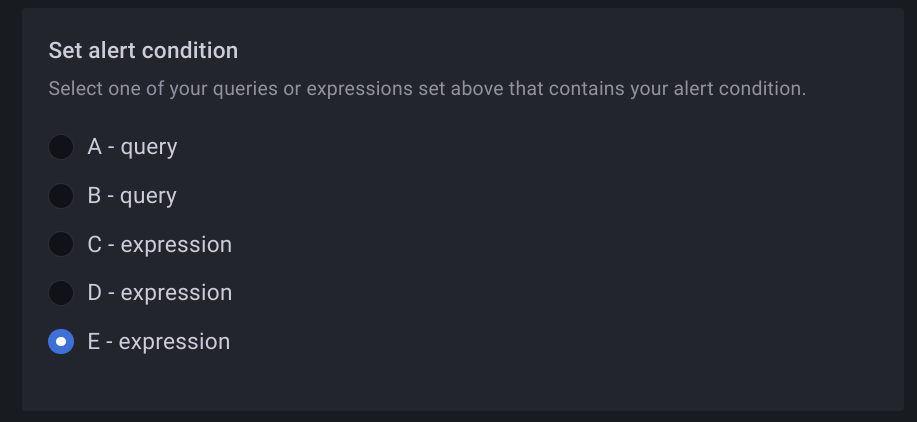Image resolution: width=917 pixels, height=422 pixels.
Task: Choose the C - expression radio button
Action: coord(61,244)
